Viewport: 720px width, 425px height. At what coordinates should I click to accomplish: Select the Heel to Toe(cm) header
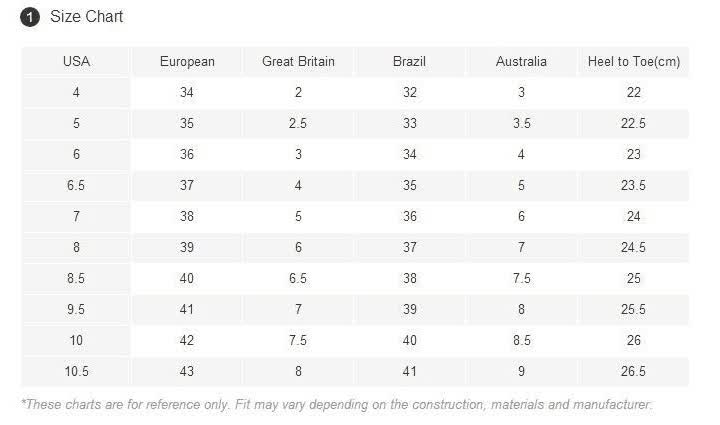[x=633, y=62]
